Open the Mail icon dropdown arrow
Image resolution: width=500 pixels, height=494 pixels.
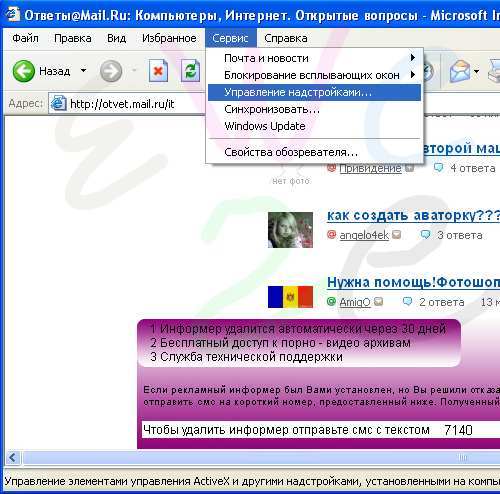477,71
